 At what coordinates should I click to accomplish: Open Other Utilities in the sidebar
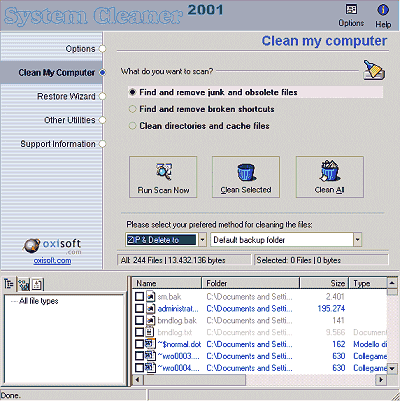tap(70, 120)
